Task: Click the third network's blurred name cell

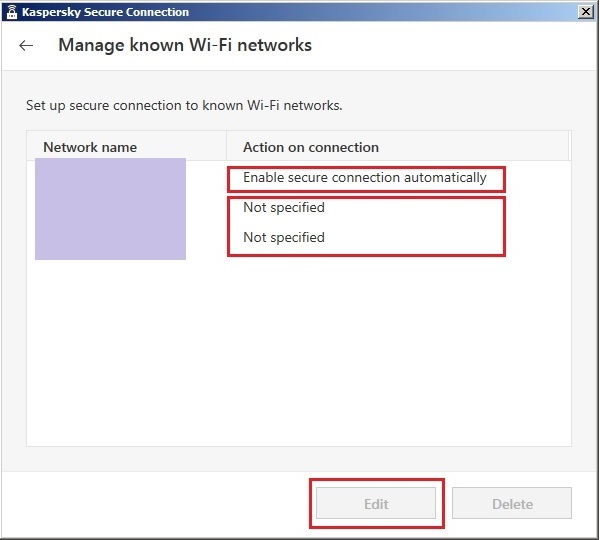Action: [x=110, y=238]
